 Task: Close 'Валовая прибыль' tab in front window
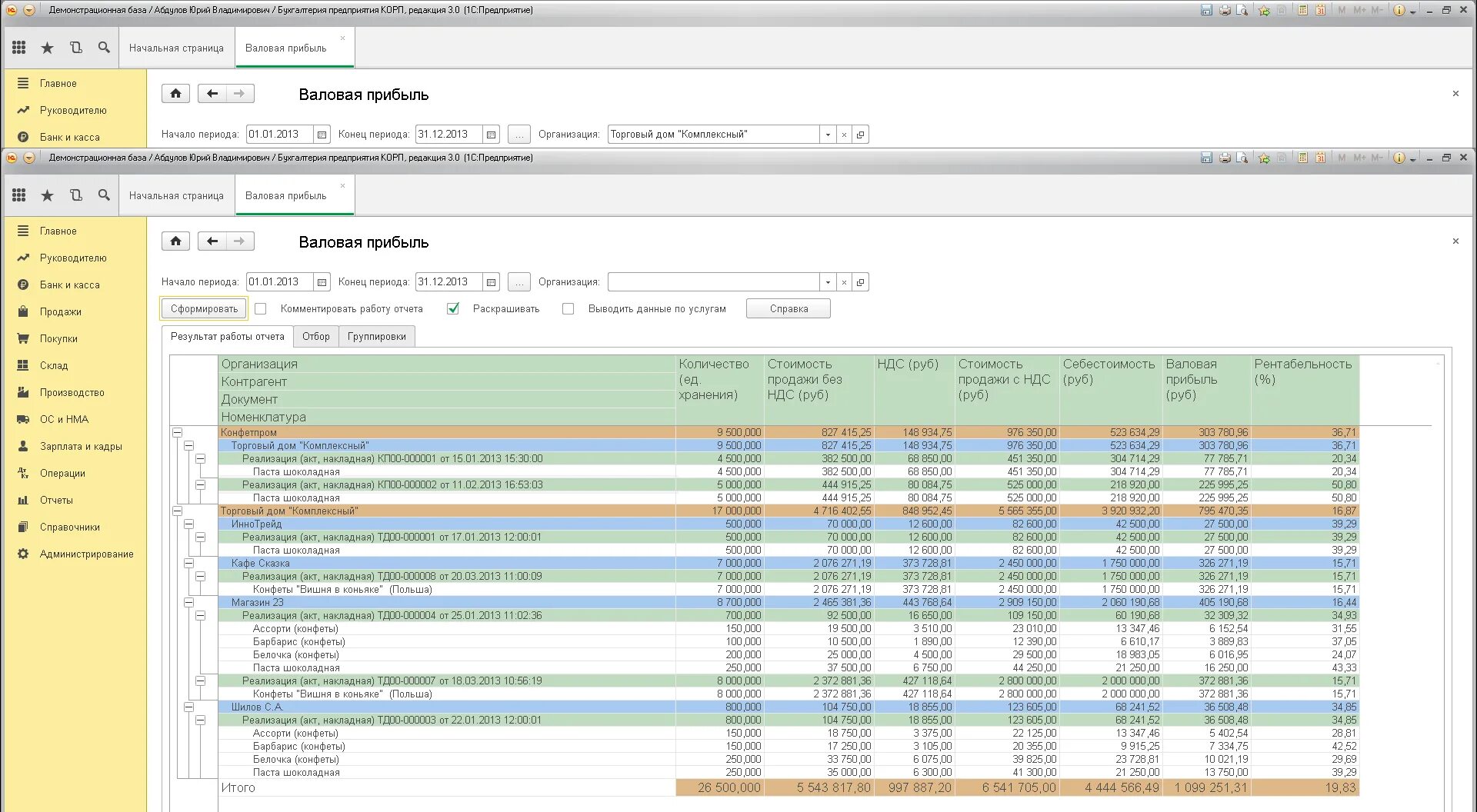pyautogui.click(x=343, y=186)
